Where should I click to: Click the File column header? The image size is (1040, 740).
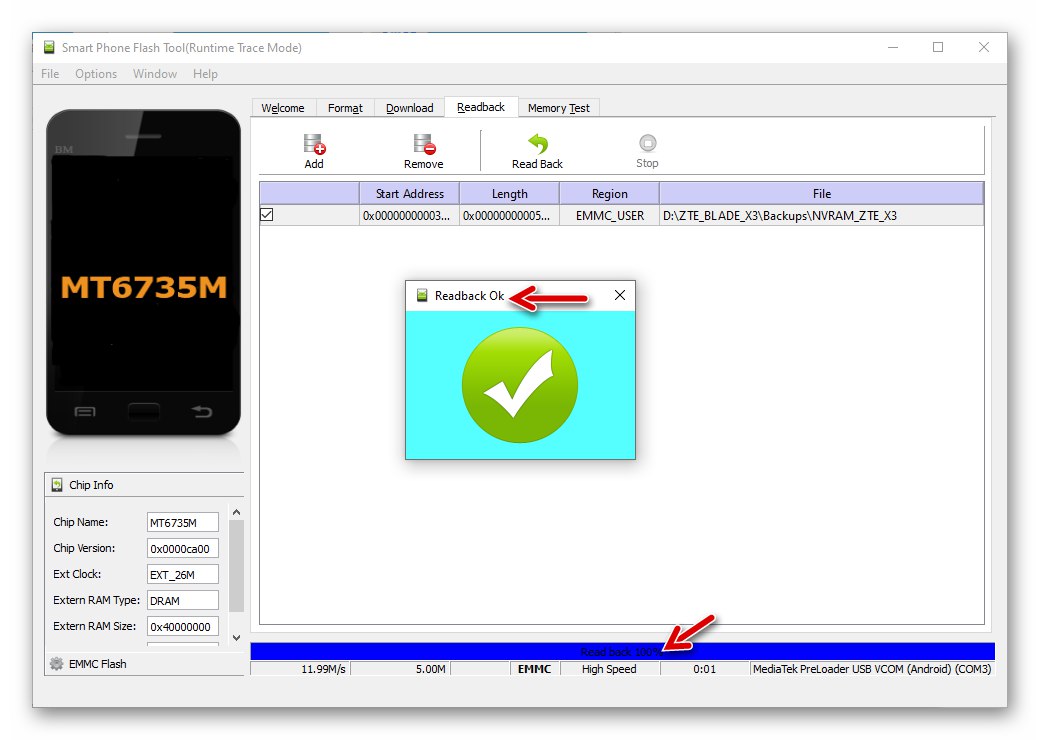click(822, 194)
